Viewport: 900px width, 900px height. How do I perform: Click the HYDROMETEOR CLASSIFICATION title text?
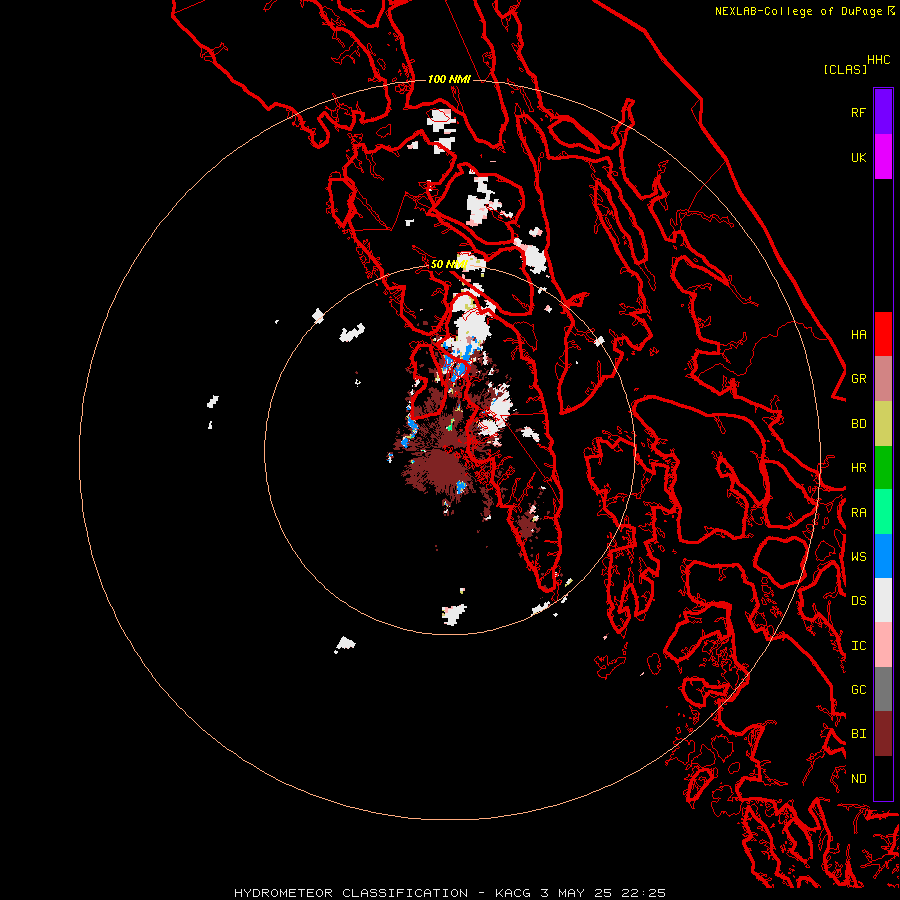[351, 893]
